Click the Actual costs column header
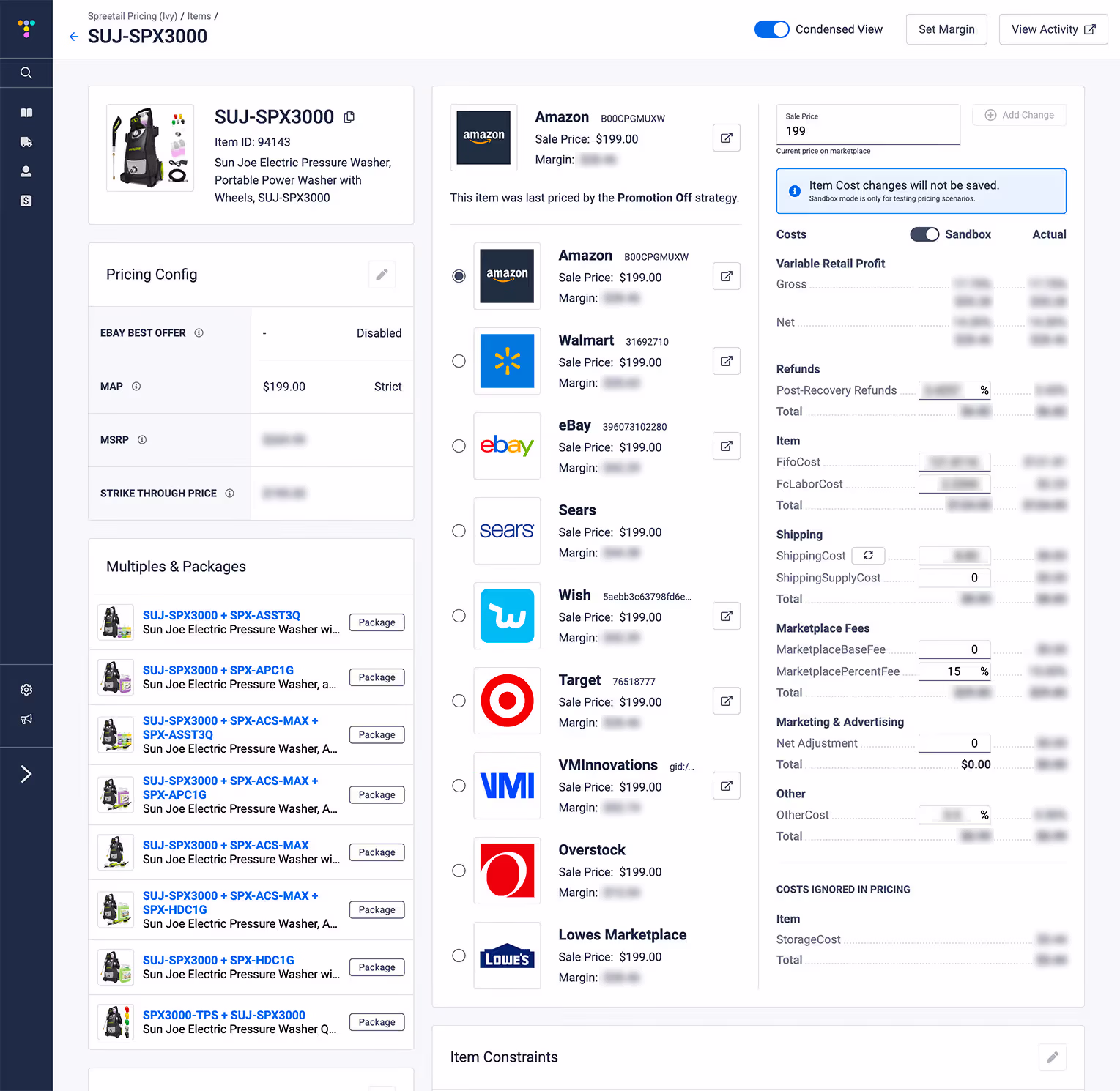1120x1091 pixels. click(1049, 234)
